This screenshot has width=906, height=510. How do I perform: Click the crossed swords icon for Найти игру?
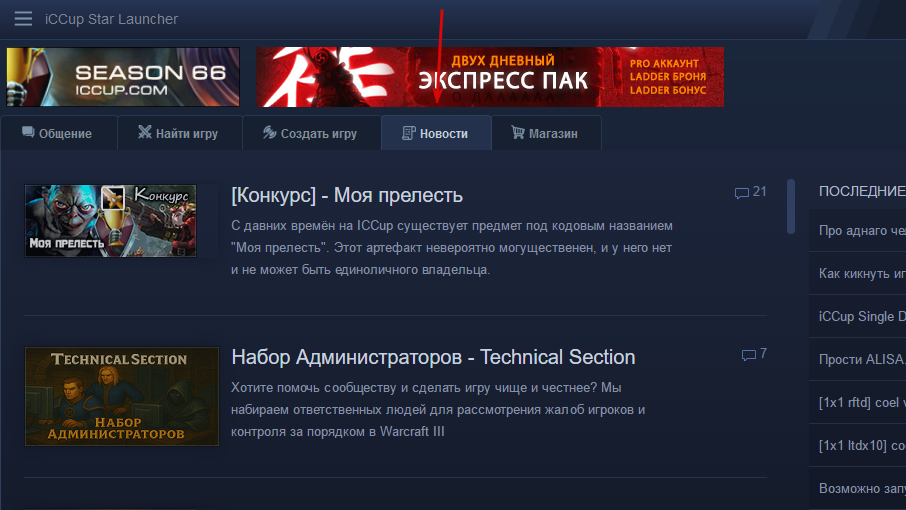click(144, 132)
